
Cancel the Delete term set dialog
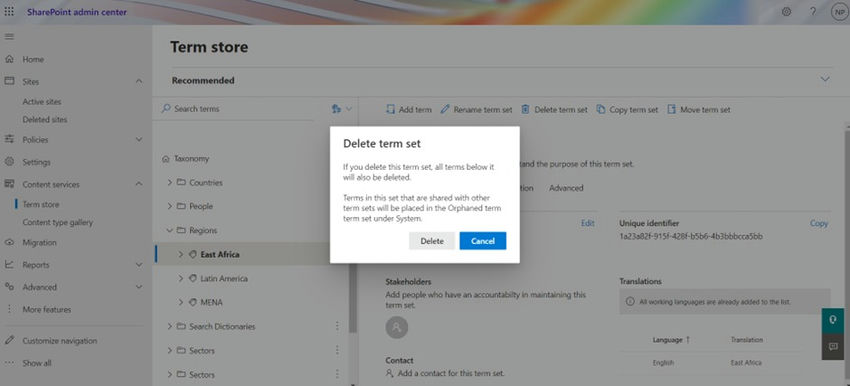pyautogui.click(x=483, y=241)
